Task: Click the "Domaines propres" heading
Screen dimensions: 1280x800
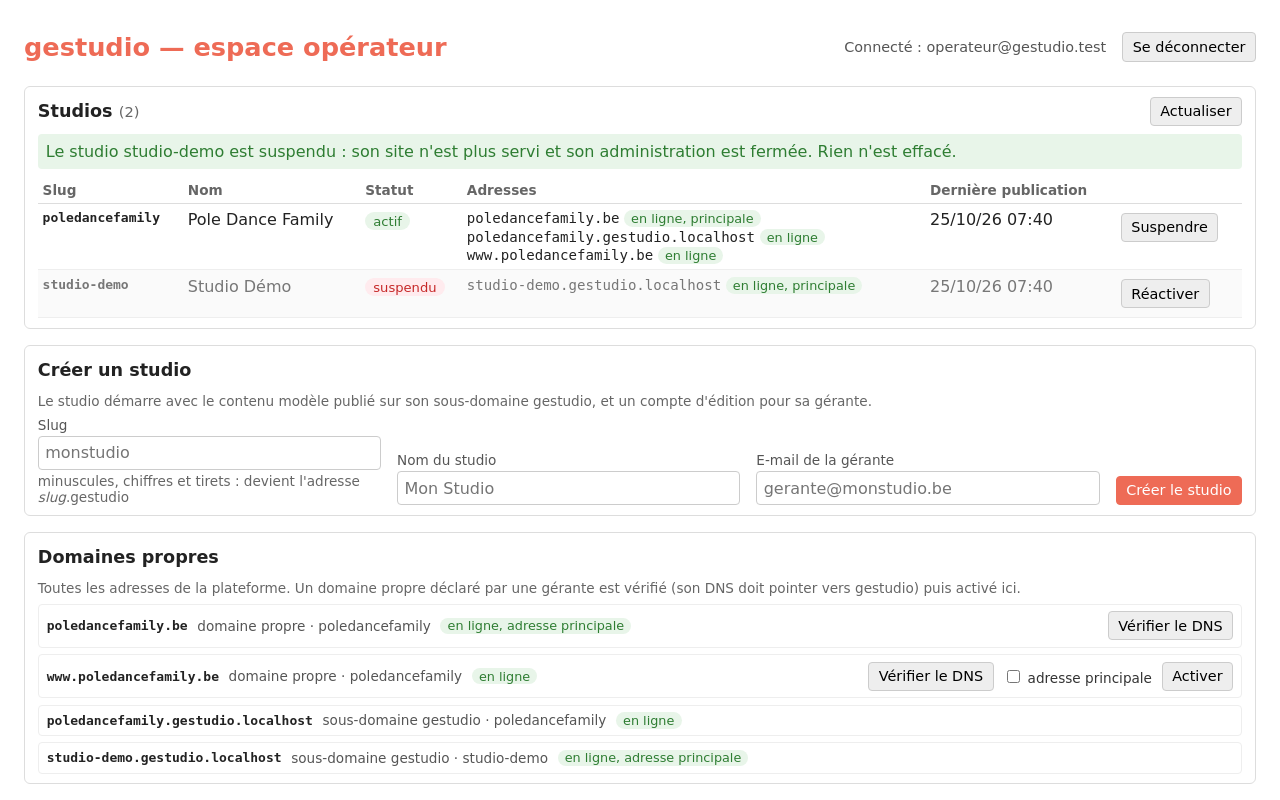Action: [128, 557]
